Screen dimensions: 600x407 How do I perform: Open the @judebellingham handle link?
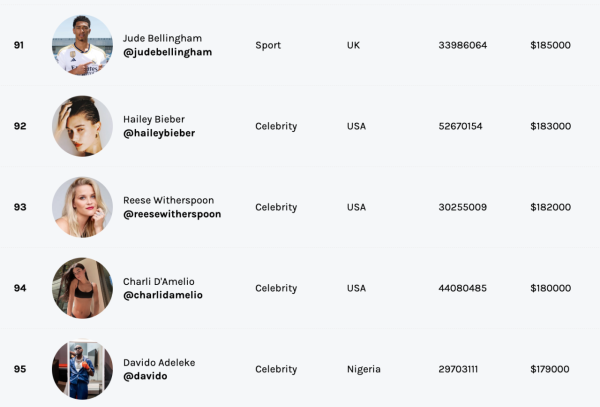click(x=167, y=52)
